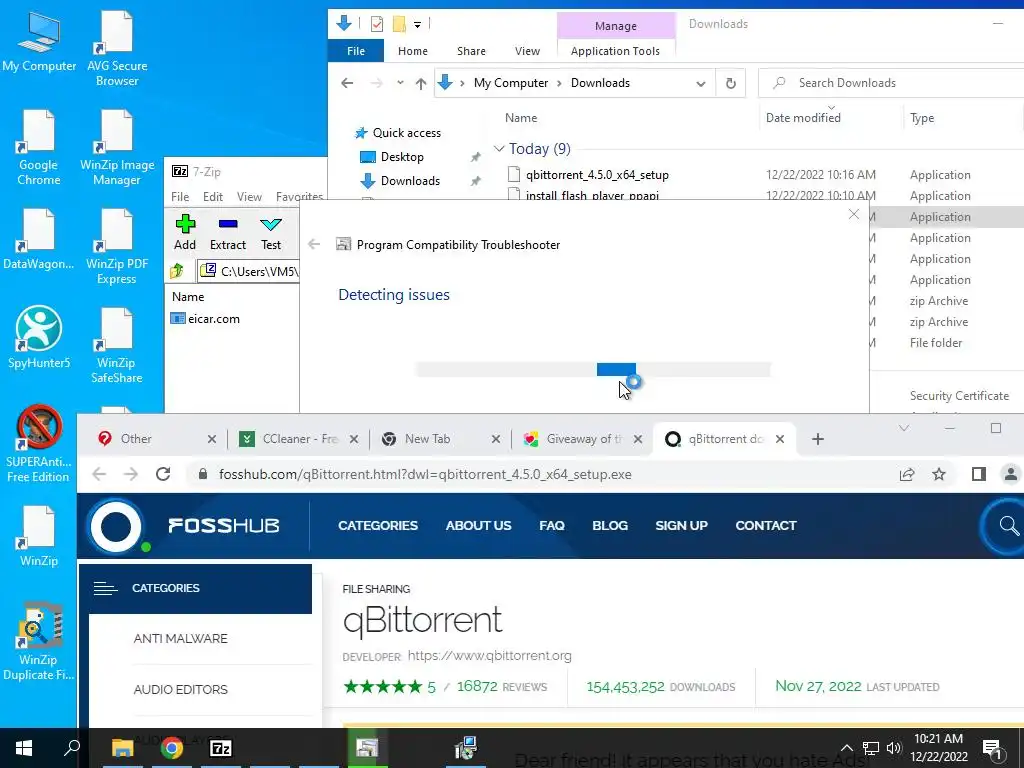The width and height of the screenshot is (1024, 768).
Task: Open Application Tools ribbon tab
Action: coord(615,51)
